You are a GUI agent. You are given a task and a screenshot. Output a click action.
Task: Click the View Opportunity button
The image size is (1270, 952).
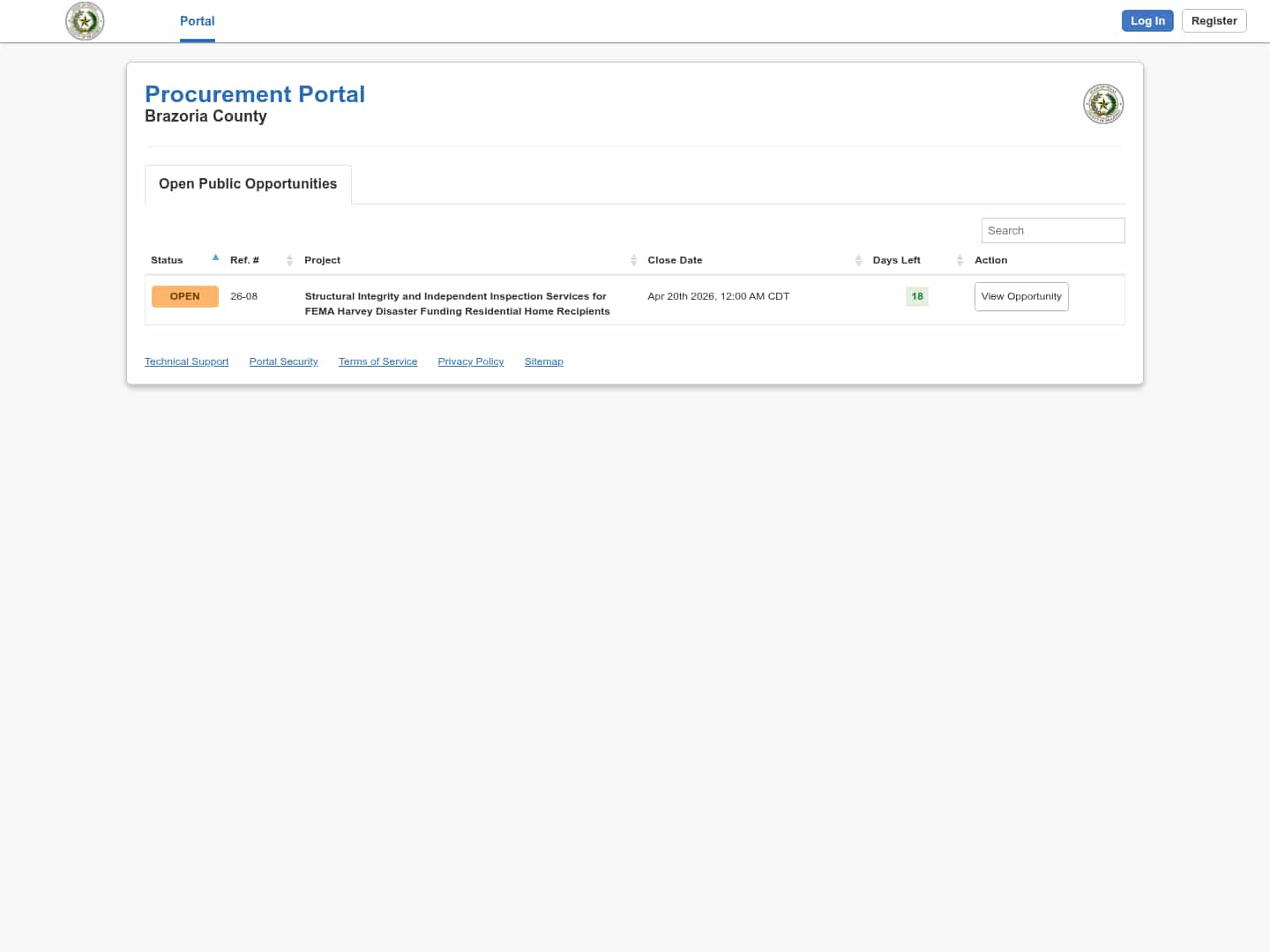pos(1021,296)
